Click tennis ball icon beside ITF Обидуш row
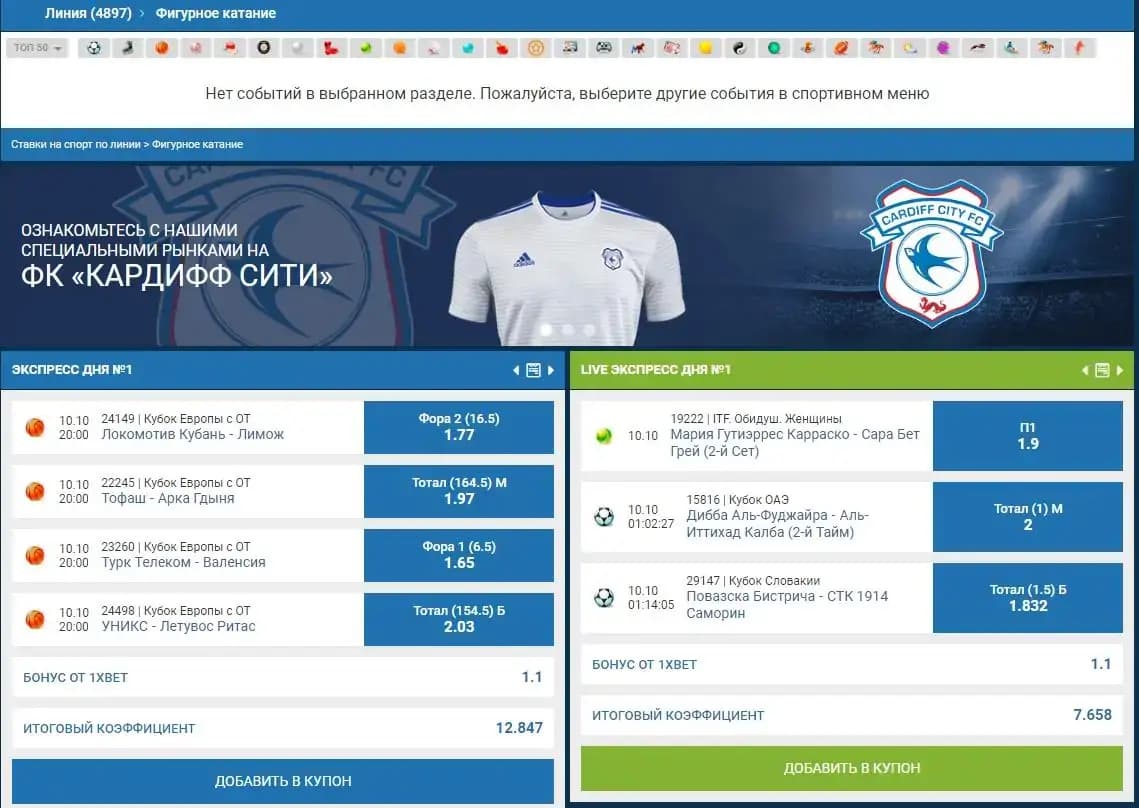The height and width of the screenshot is (808, 1139). tap(604, 436)
